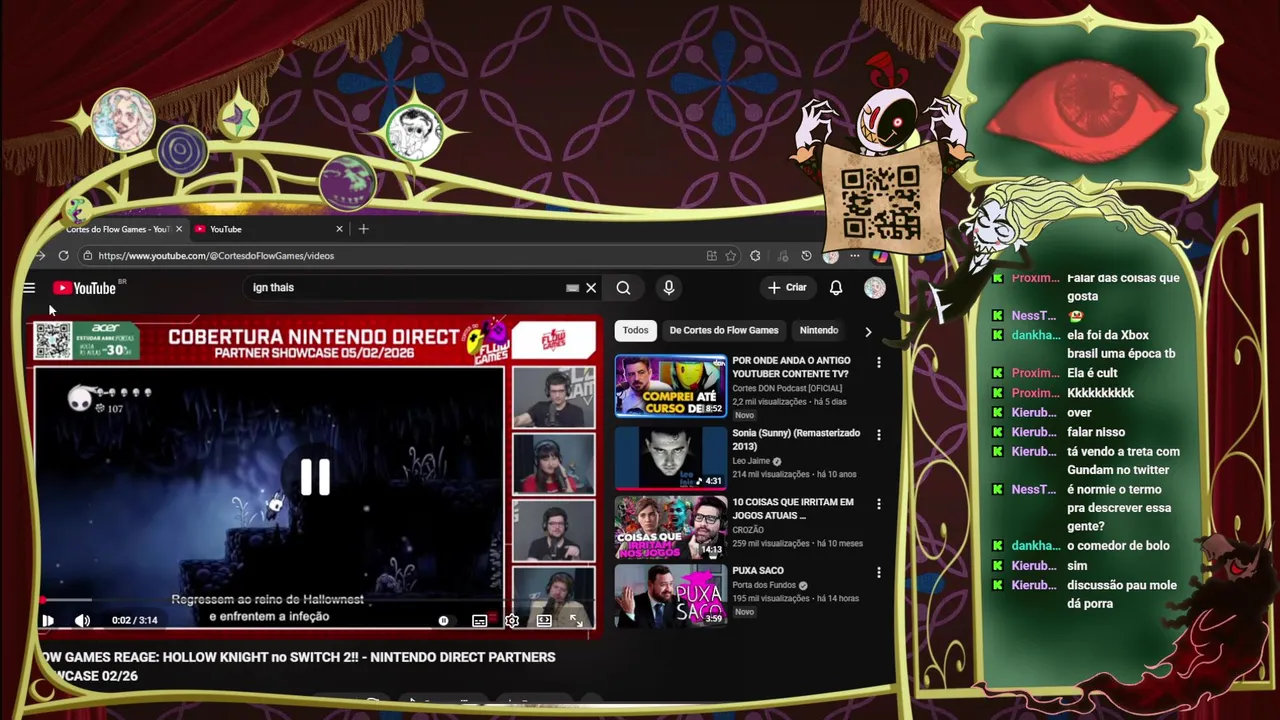Mute the video with speaker icon
This screenshot has height=720, width=1280.
point(82,620)
